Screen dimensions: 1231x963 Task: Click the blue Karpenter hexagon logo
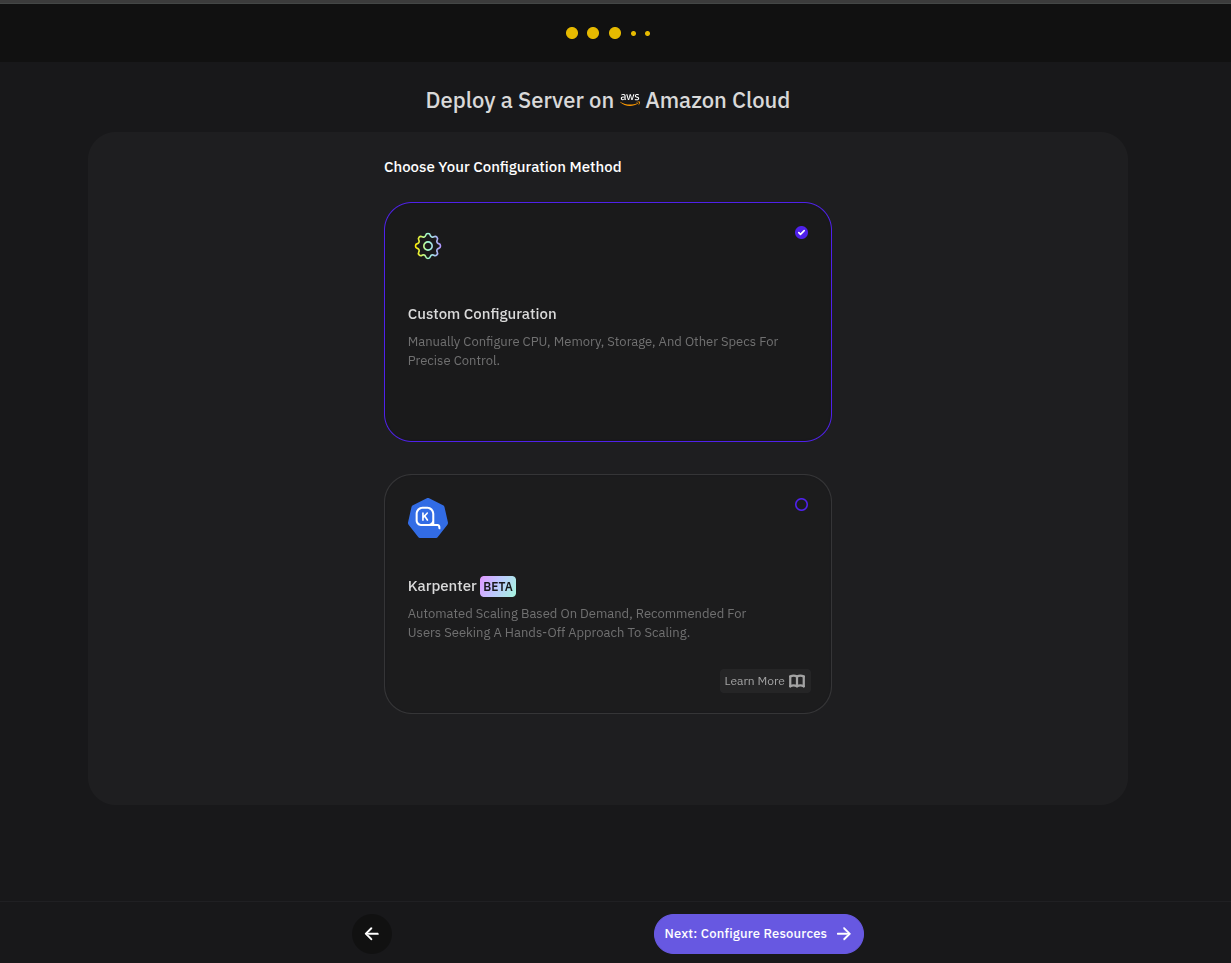click(x=428, y=518)
